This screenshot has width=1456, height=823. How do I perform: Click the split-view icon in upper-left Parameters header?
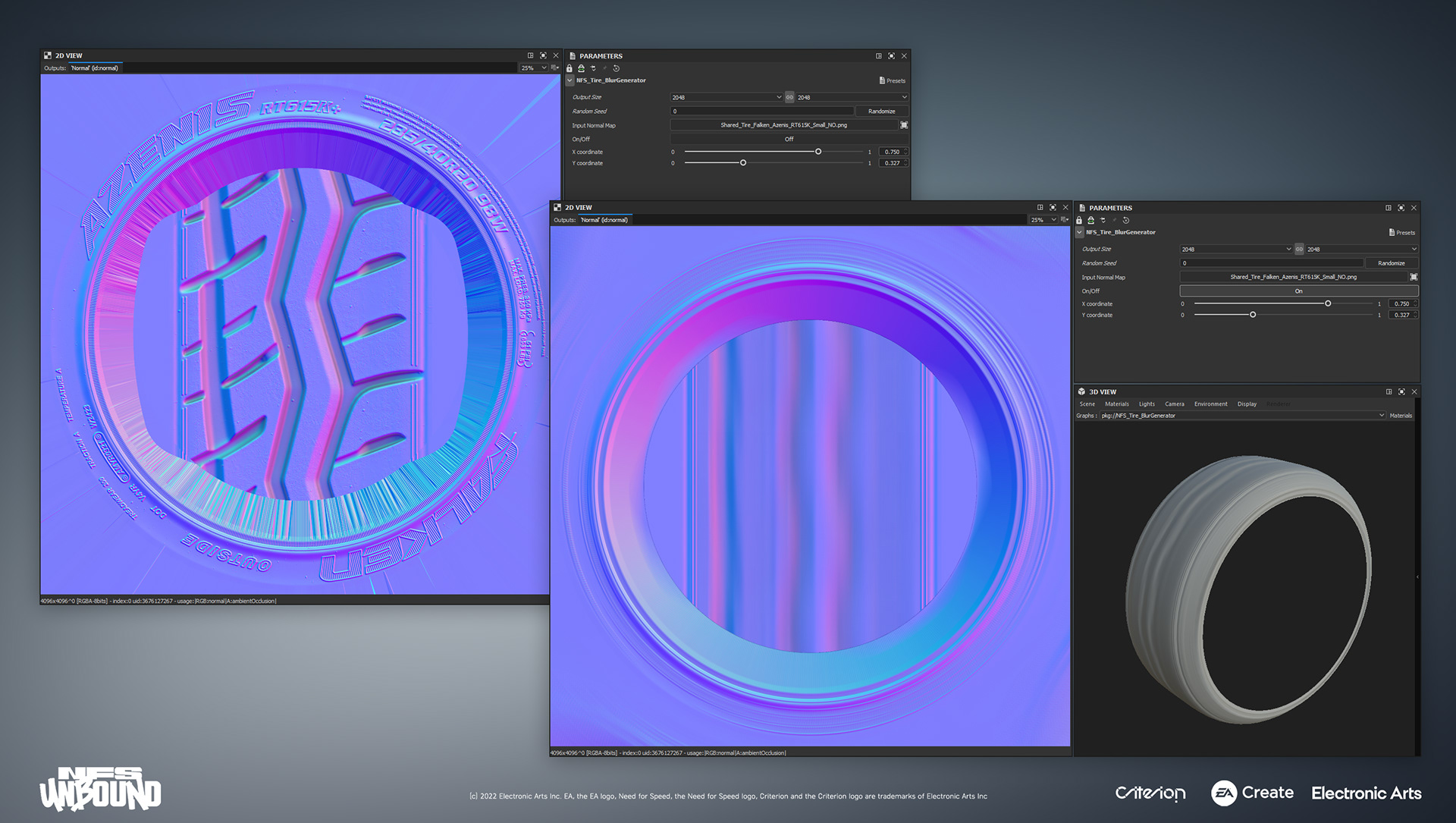point(879,56)
